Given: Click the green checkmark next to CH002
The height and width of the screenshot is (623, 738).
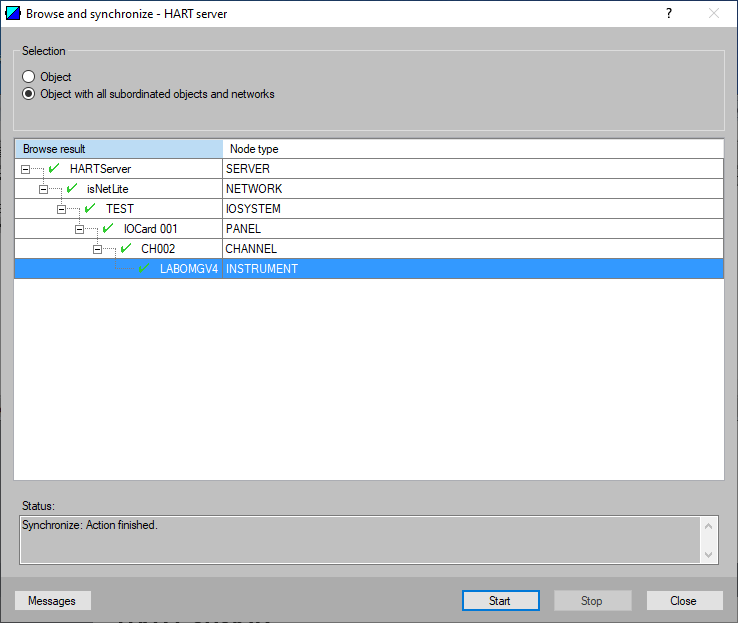Looking at the screenshot, I should point(126,248).
